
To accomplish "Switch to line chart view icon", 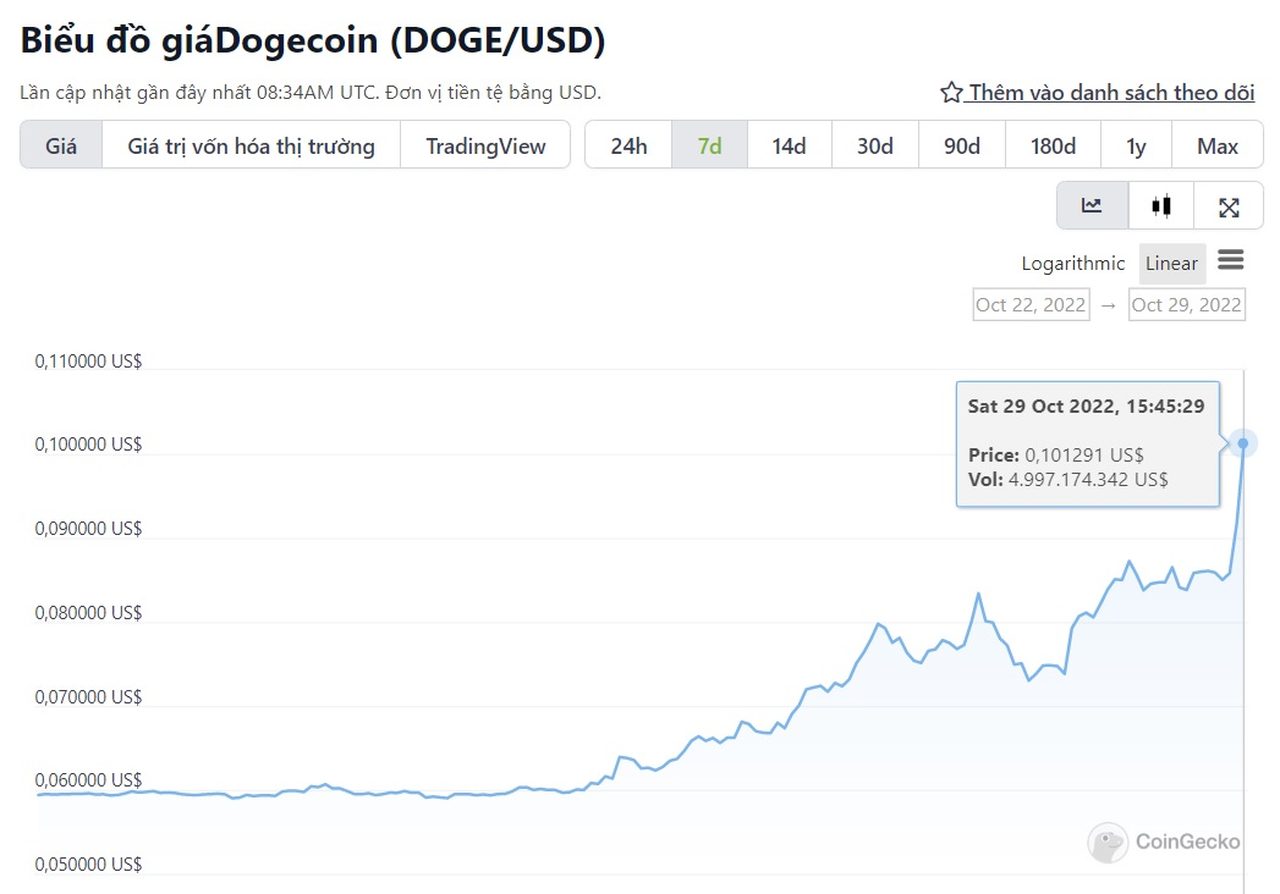I will (1092, 207).
